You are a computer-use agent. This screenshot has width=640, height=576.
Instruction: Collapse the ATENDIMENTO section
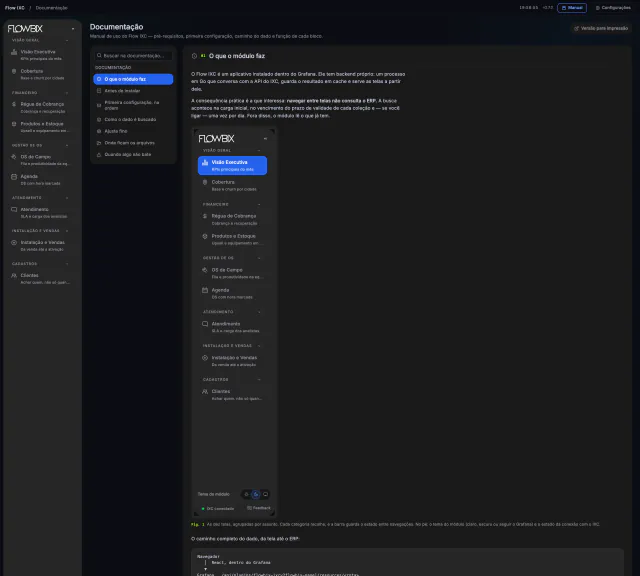67,198
